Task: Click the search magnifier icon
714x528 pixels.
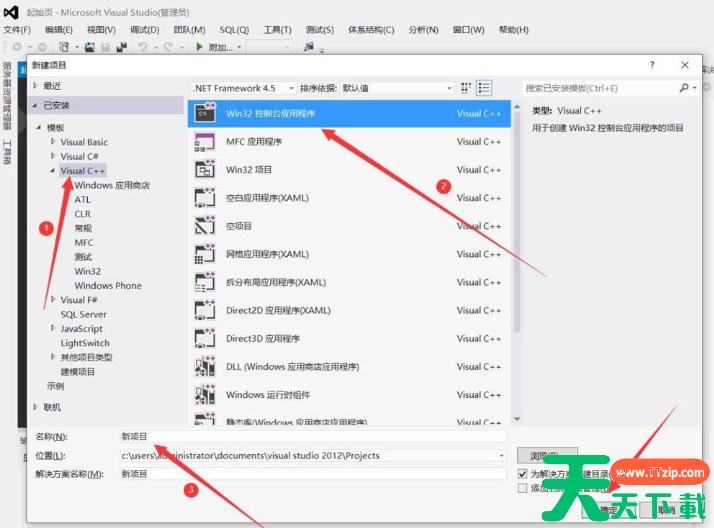Action: [x=684, y=88]
